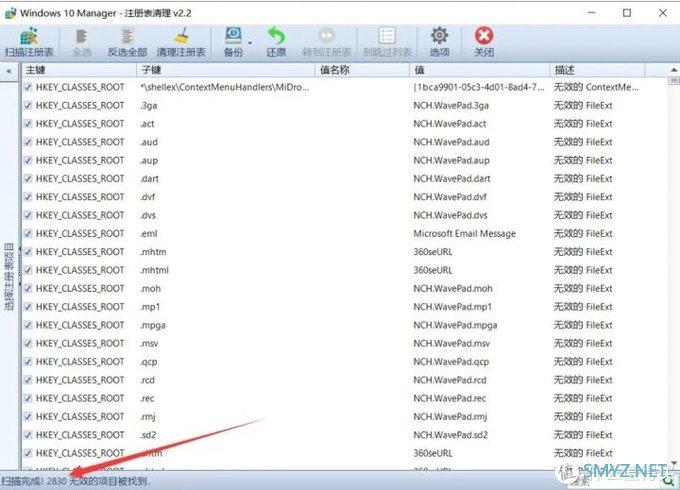Select the Microsoft Email Message value
Viewport: 680px width, 490px height.
point(464,233)
